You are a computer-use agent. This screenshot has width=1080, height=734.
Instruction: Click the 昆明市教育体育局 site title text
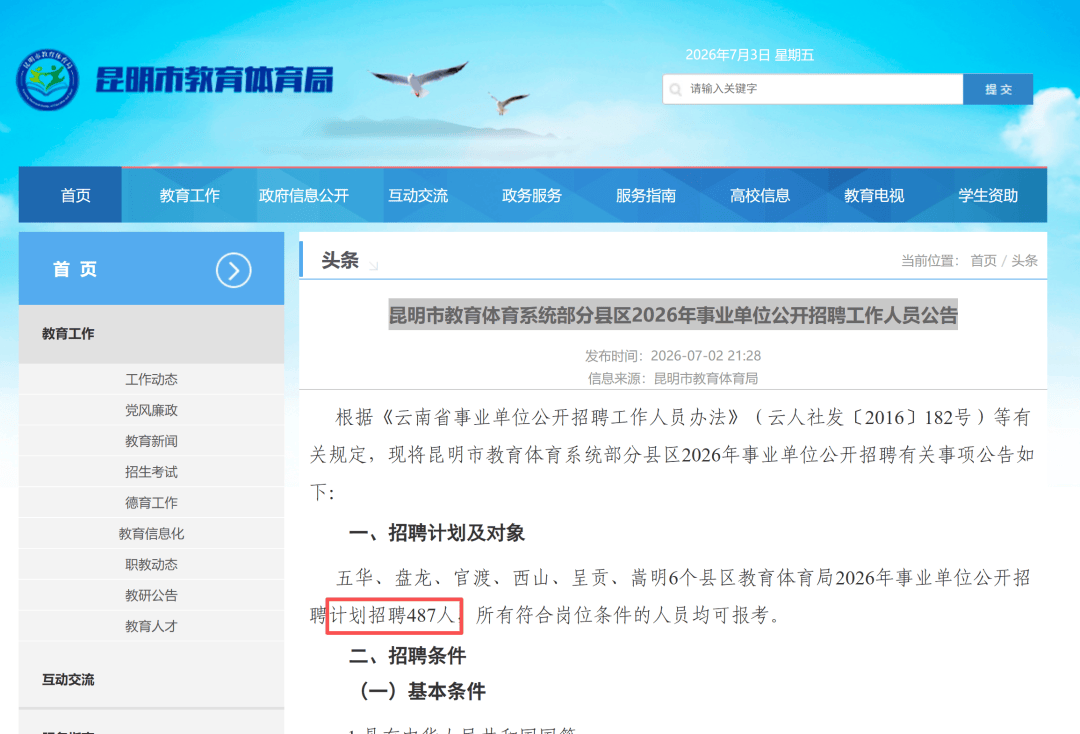pos(214,80)
